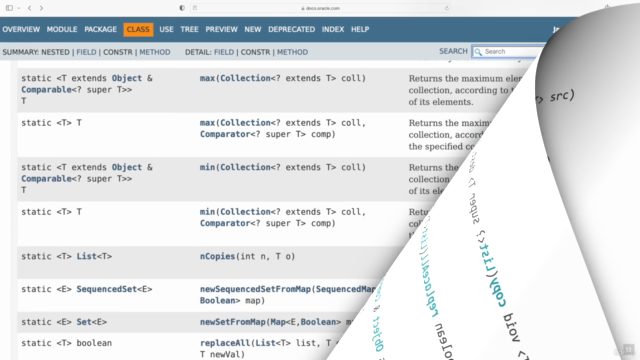This screenshot has height=360, width=640.
Task: Open the SequencedSet return type link
Action: click(x=107, y=289)
